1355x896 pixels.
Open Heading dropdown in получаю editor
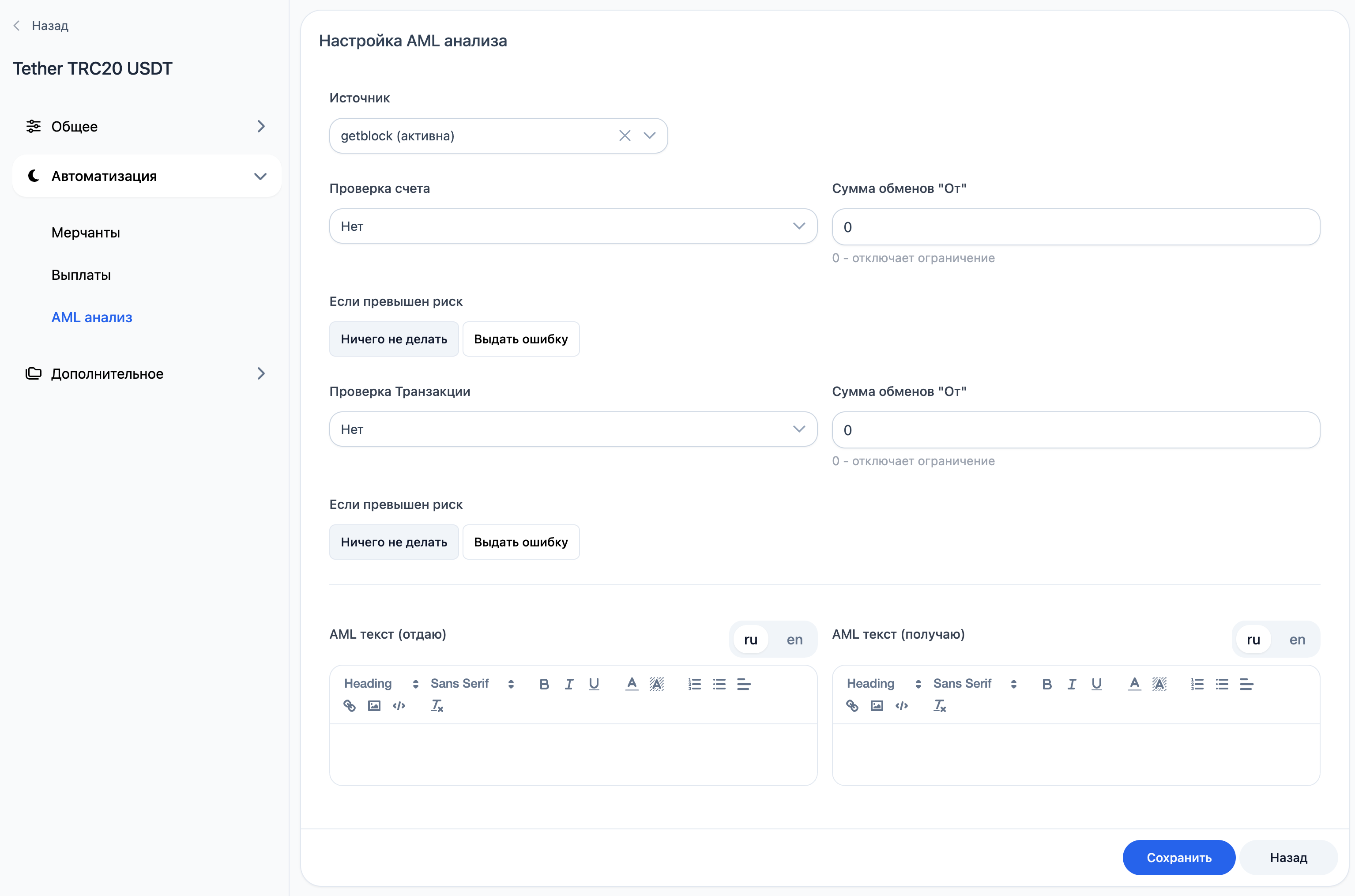click(884, 684)
